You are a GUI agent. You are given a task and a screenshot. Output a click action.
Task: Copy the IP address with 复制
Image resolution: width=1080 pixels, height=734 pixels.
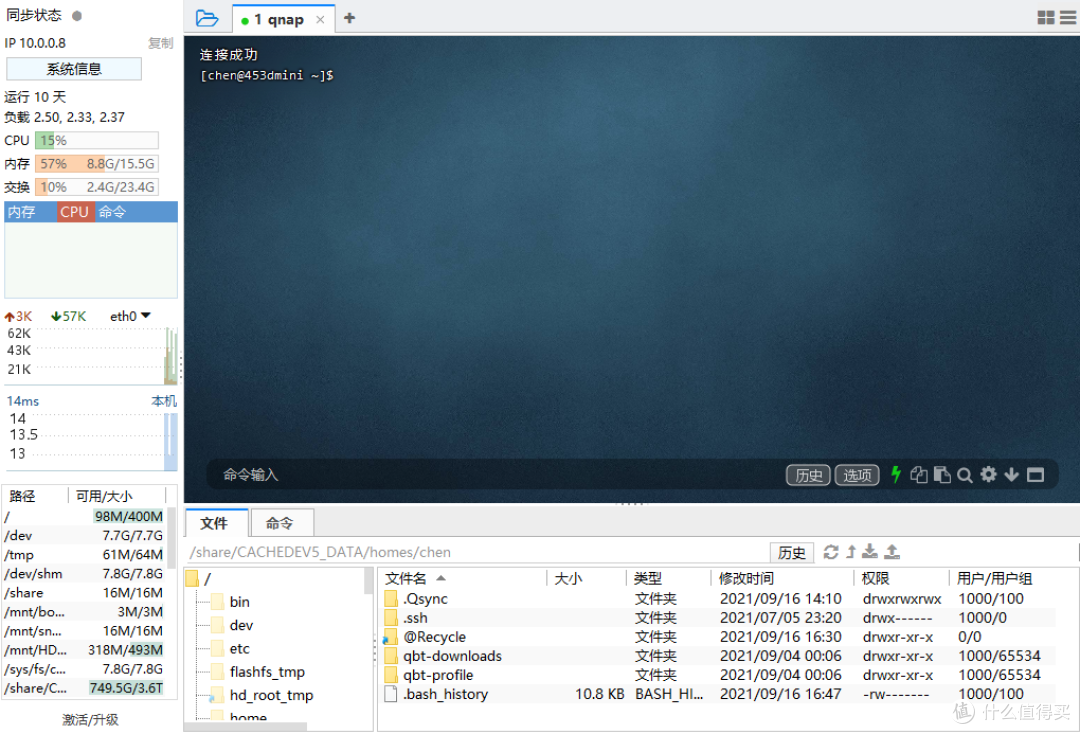160,43
